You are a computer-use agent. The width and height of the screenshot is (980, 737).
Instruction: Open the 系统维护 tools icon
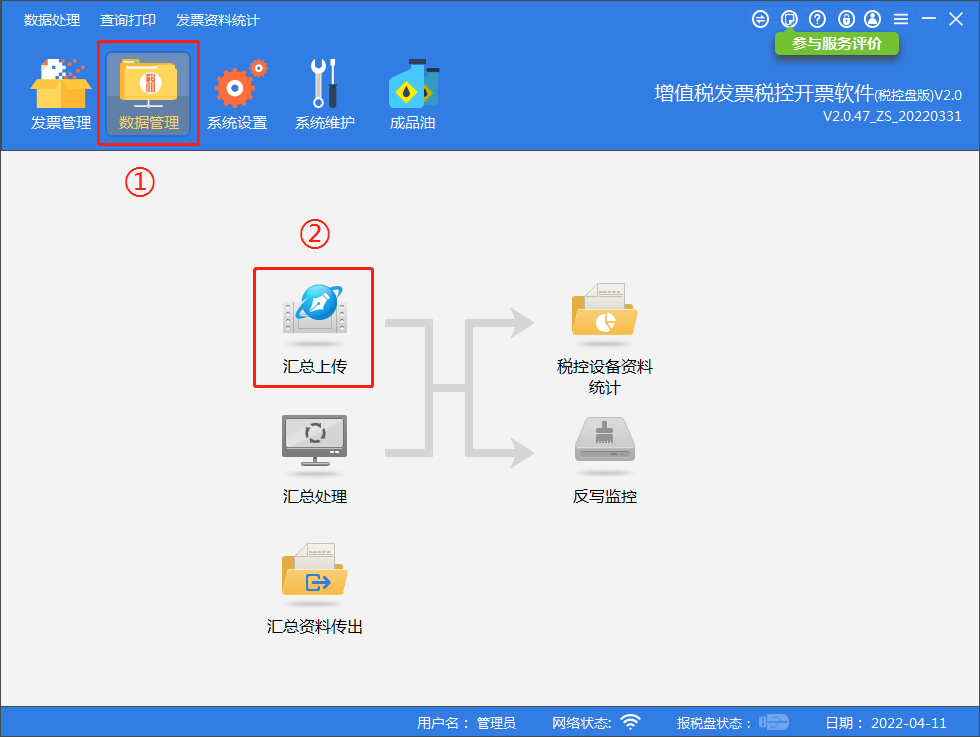click(x=325, y=94)
